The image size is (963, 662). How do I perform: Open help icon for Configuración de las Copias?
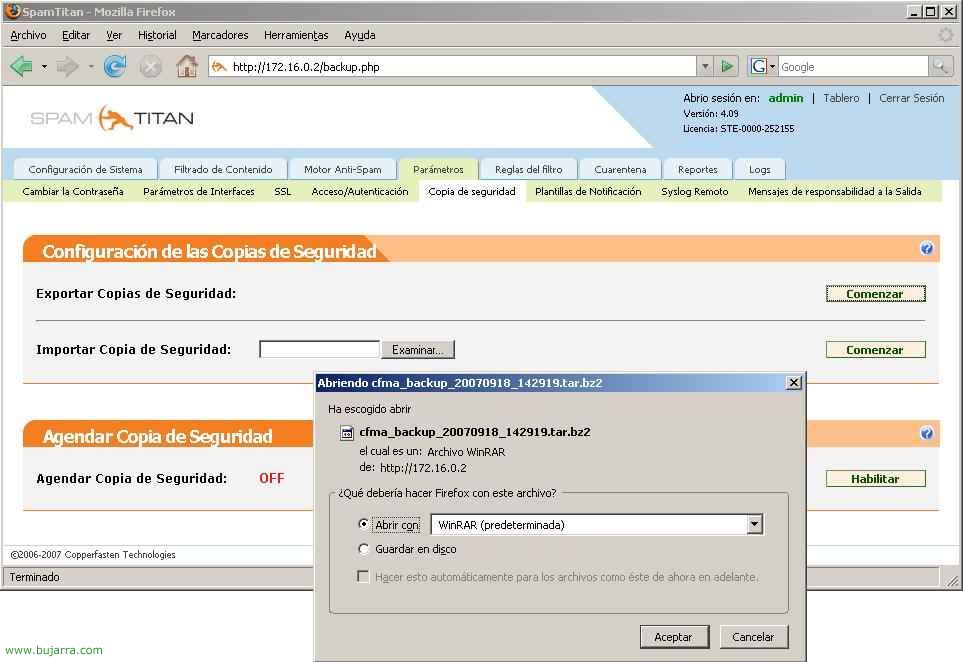pos(926,249)
